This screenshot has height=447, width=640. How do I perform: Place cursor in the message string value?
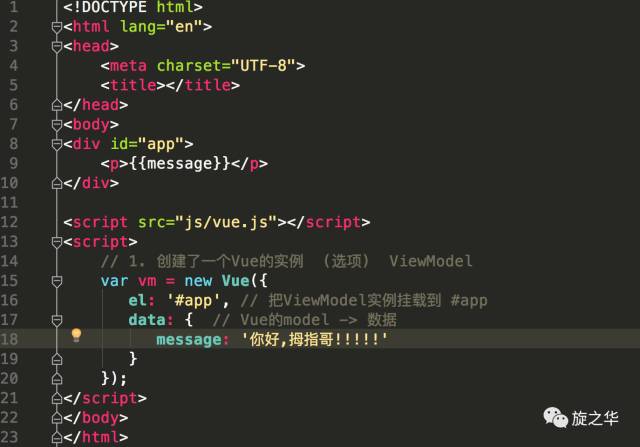coord(314,339)
